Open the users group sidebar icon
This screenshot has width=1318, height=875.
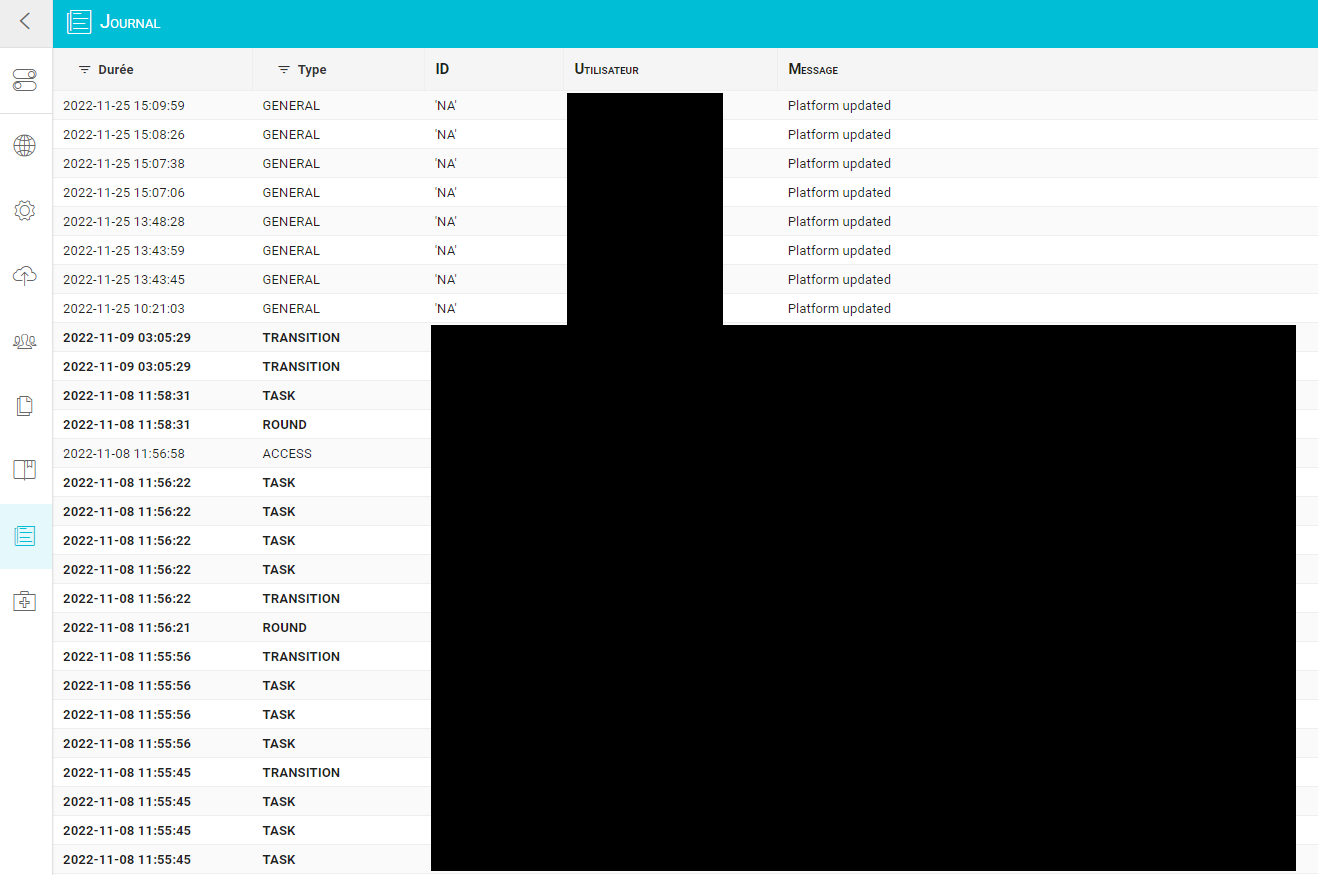(25, 341)
